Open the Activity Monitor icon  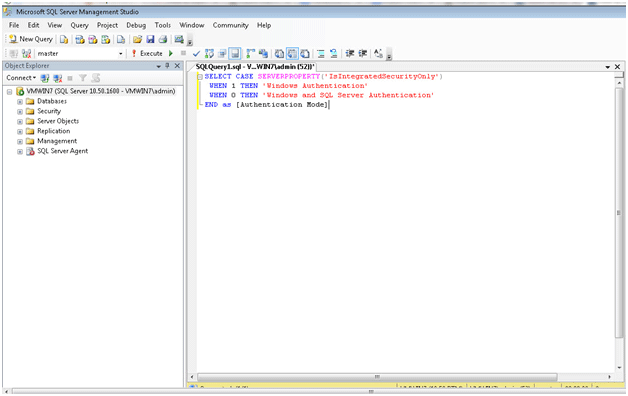pos(179,39)
